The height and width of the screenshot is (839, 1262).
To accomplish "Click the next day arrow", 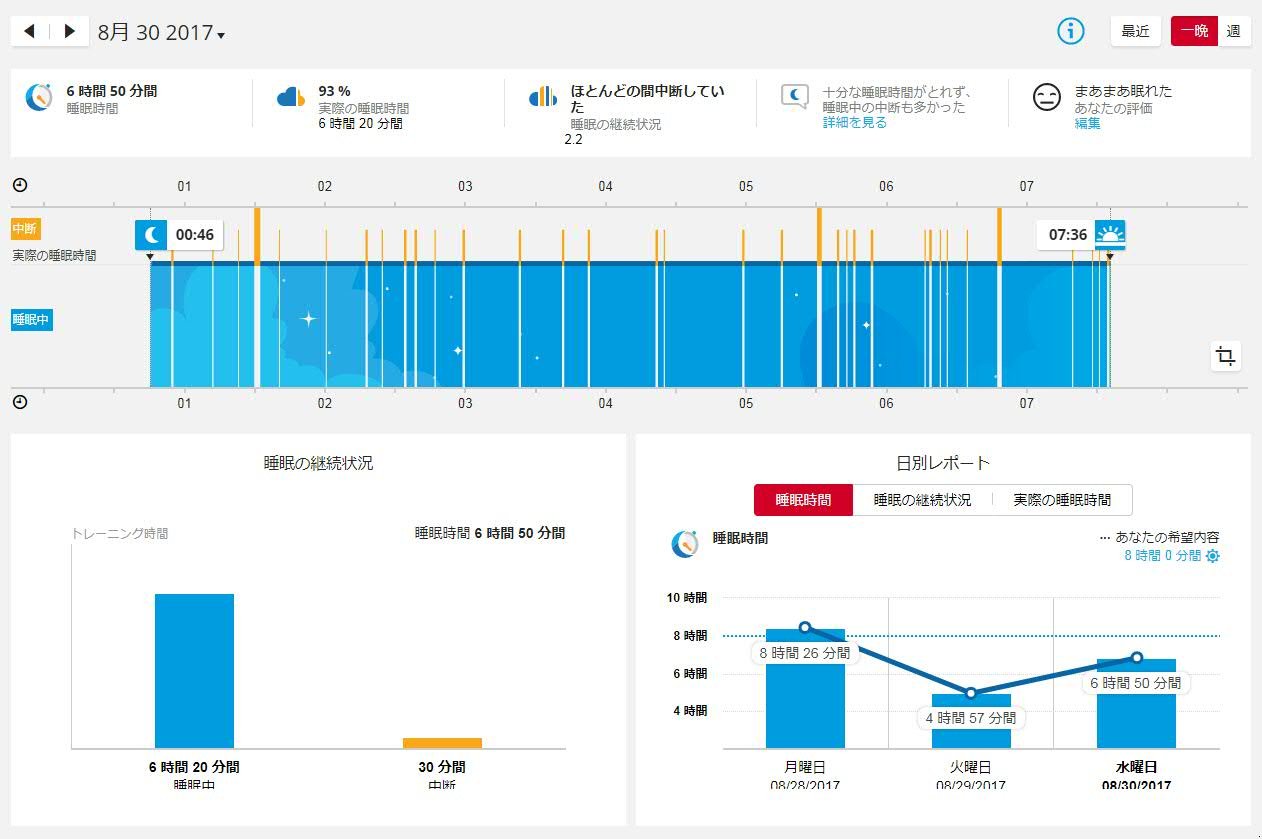I will 69,31.
